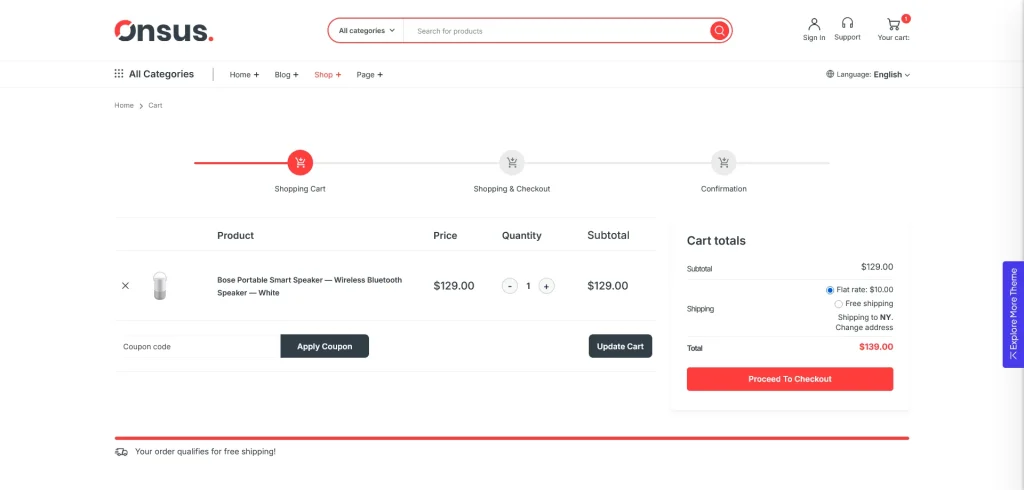The width and height of the screenshot is (1024, 490).
Task: Click the Explore More Theme side tab
Action: pos(1013,314)
